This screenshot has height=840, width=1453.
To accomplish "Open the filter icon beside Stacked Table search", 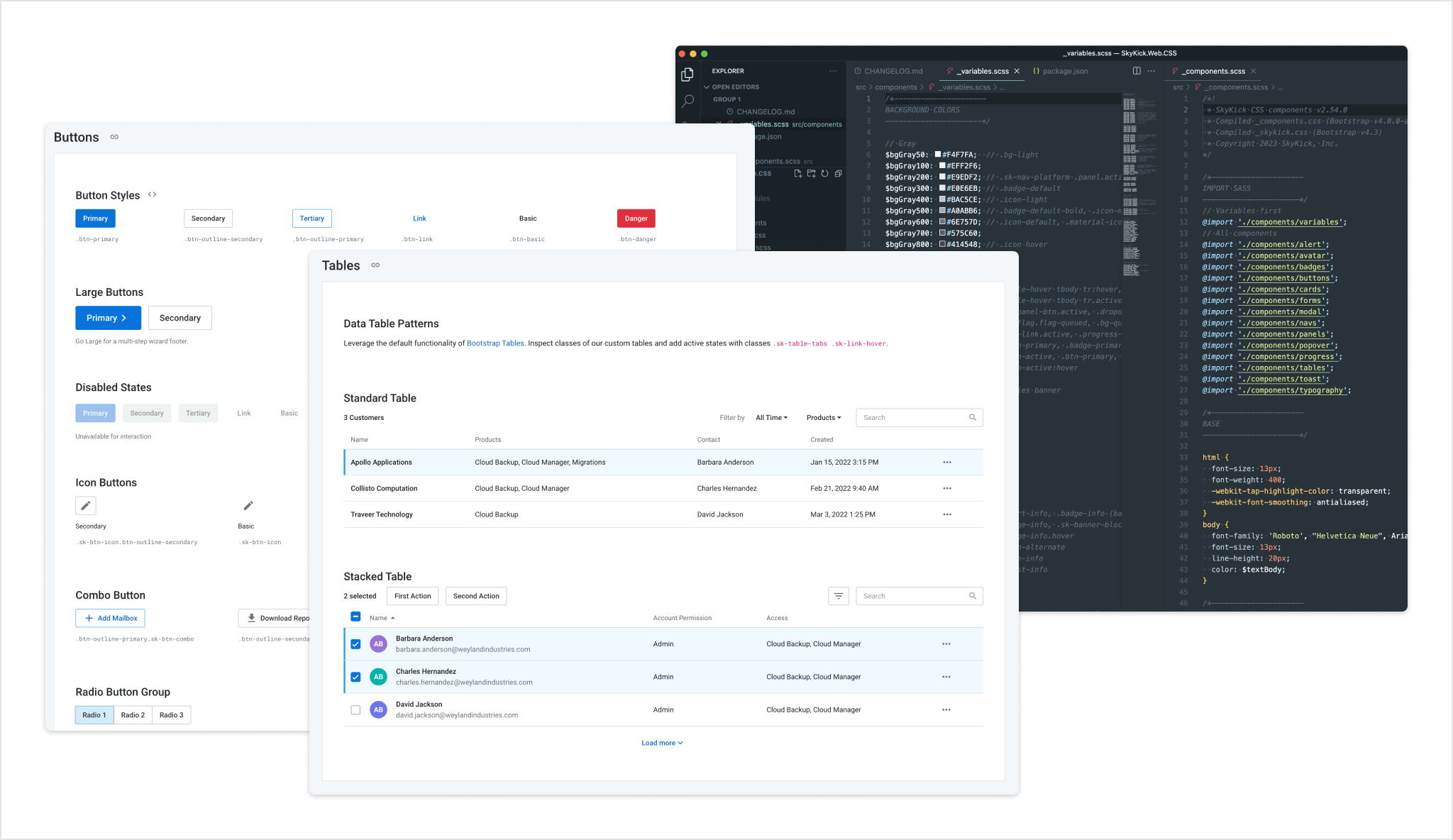I will coord(838,596).
